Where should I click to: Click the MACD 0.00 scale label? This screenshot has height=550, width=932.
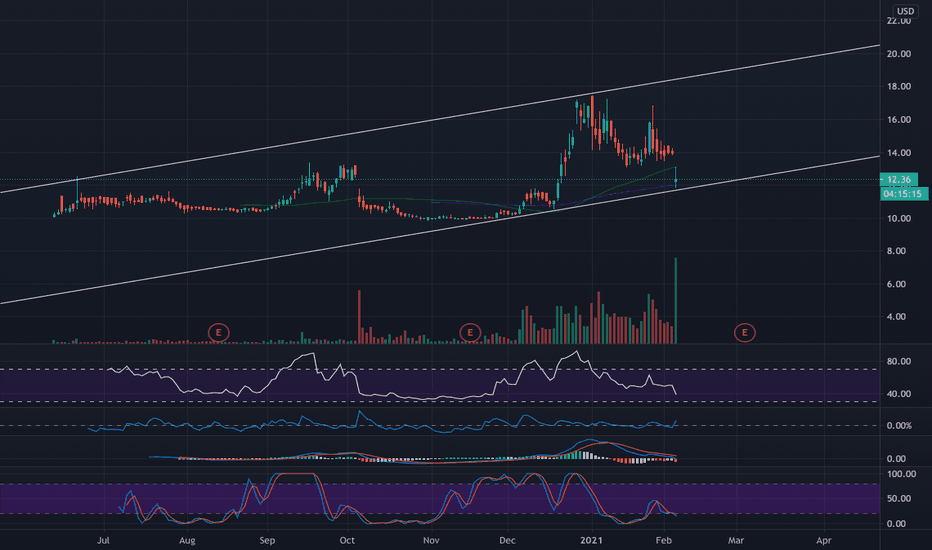[896, 458]
